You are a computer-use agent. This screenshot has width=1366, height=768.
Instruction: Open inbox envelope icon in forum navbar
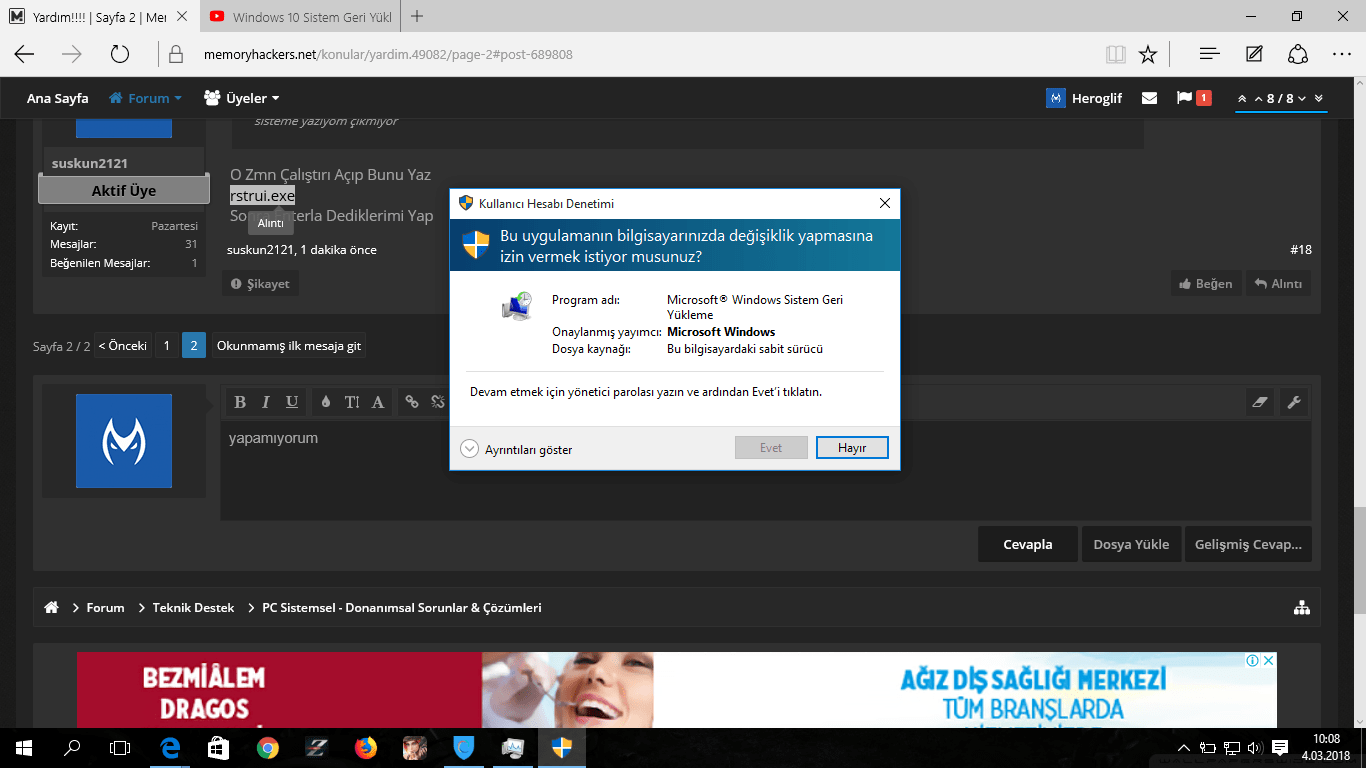click(x=1150, y=98)
